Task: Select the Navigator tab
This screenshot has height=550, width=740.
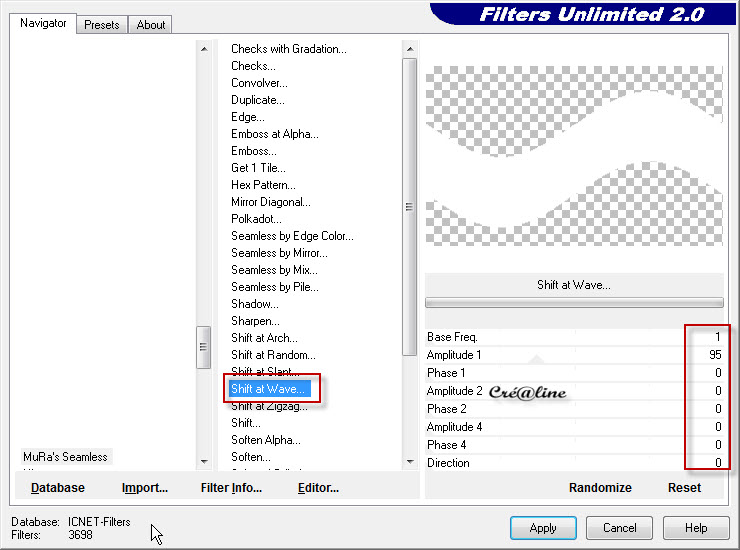Action: 43,23
